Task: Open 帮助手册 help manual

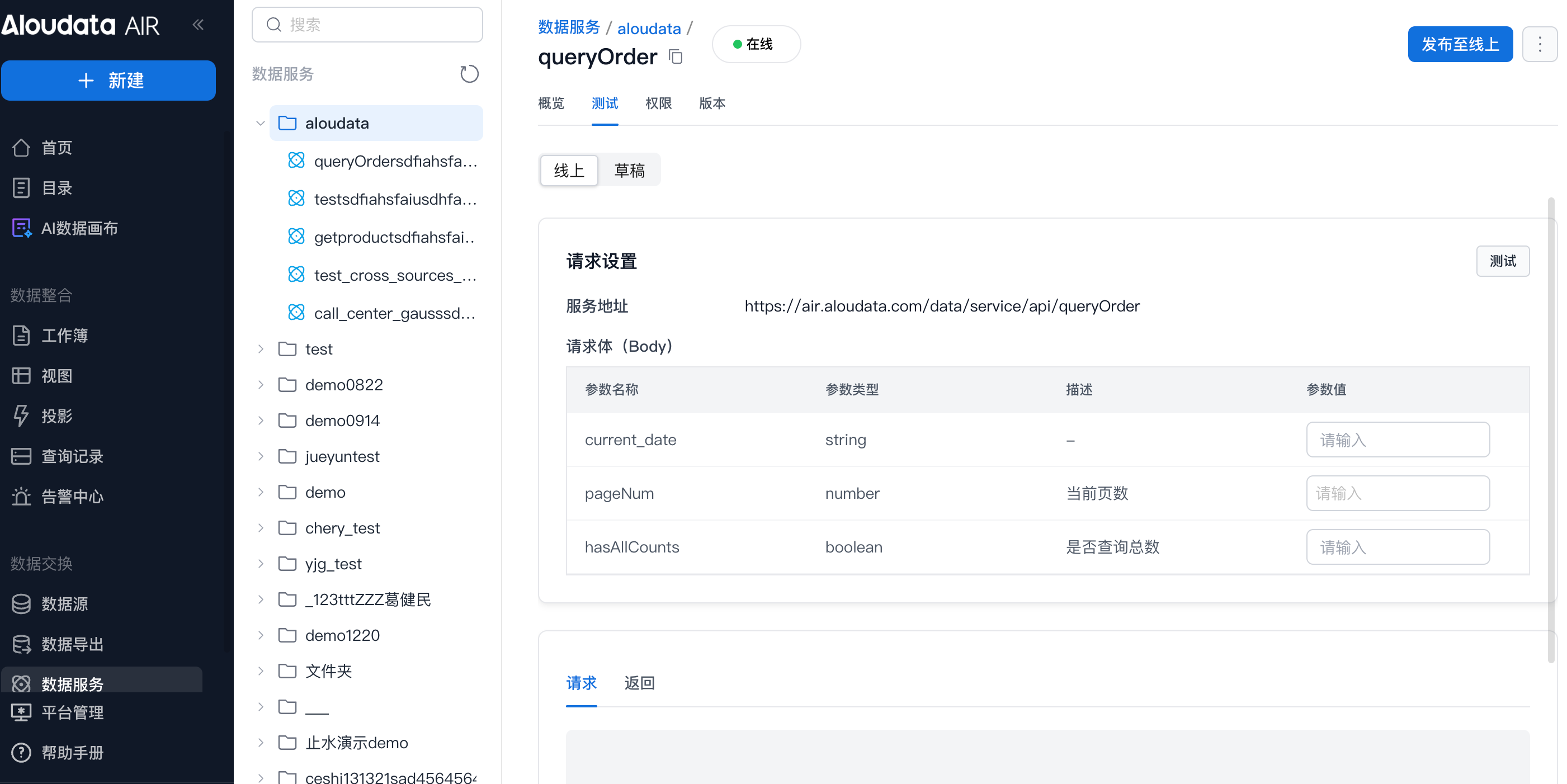Action: click(72, 752)
